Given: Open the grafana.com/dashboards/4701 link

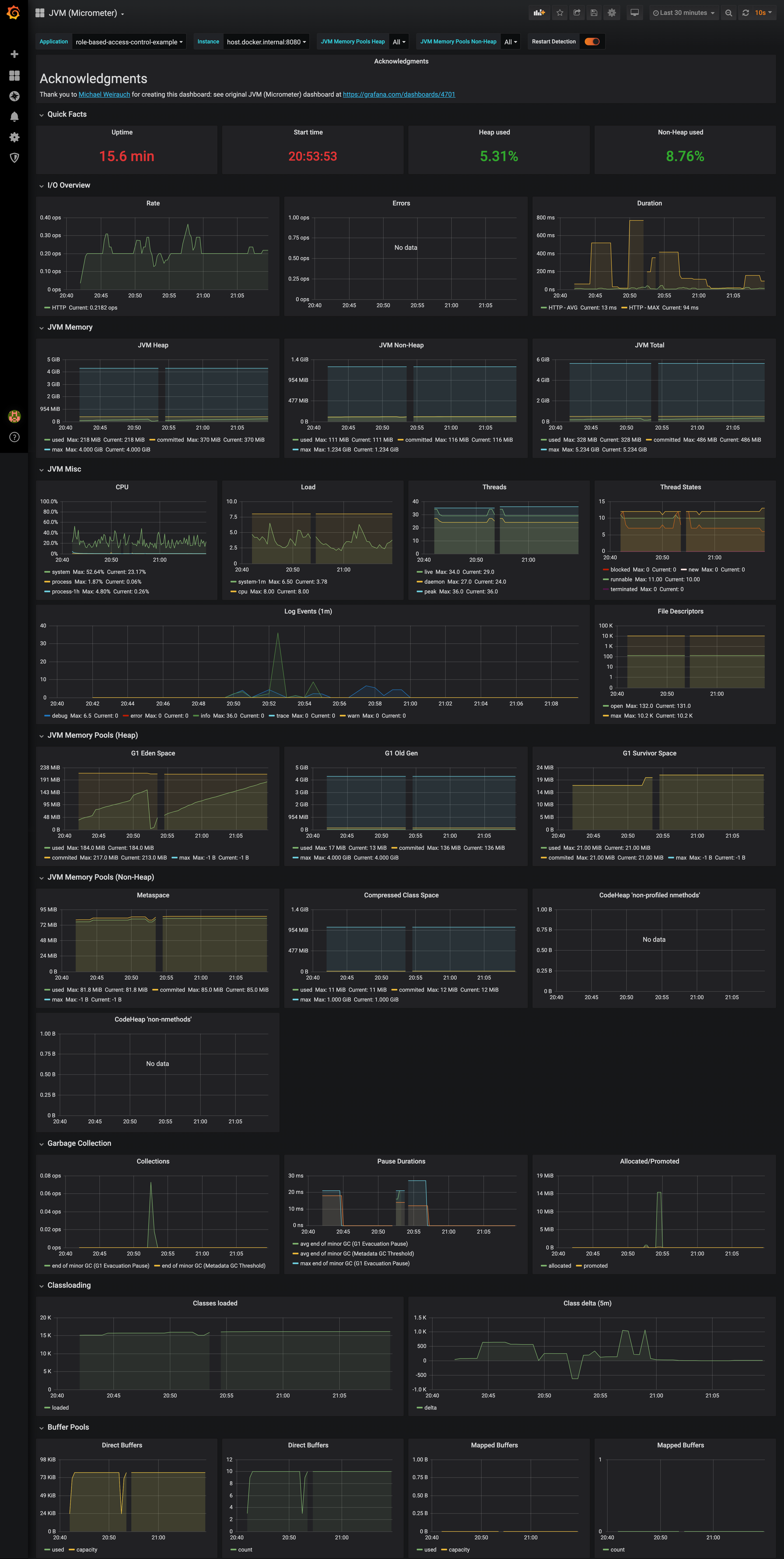Looking at the screenshot, I should point(399,94).
